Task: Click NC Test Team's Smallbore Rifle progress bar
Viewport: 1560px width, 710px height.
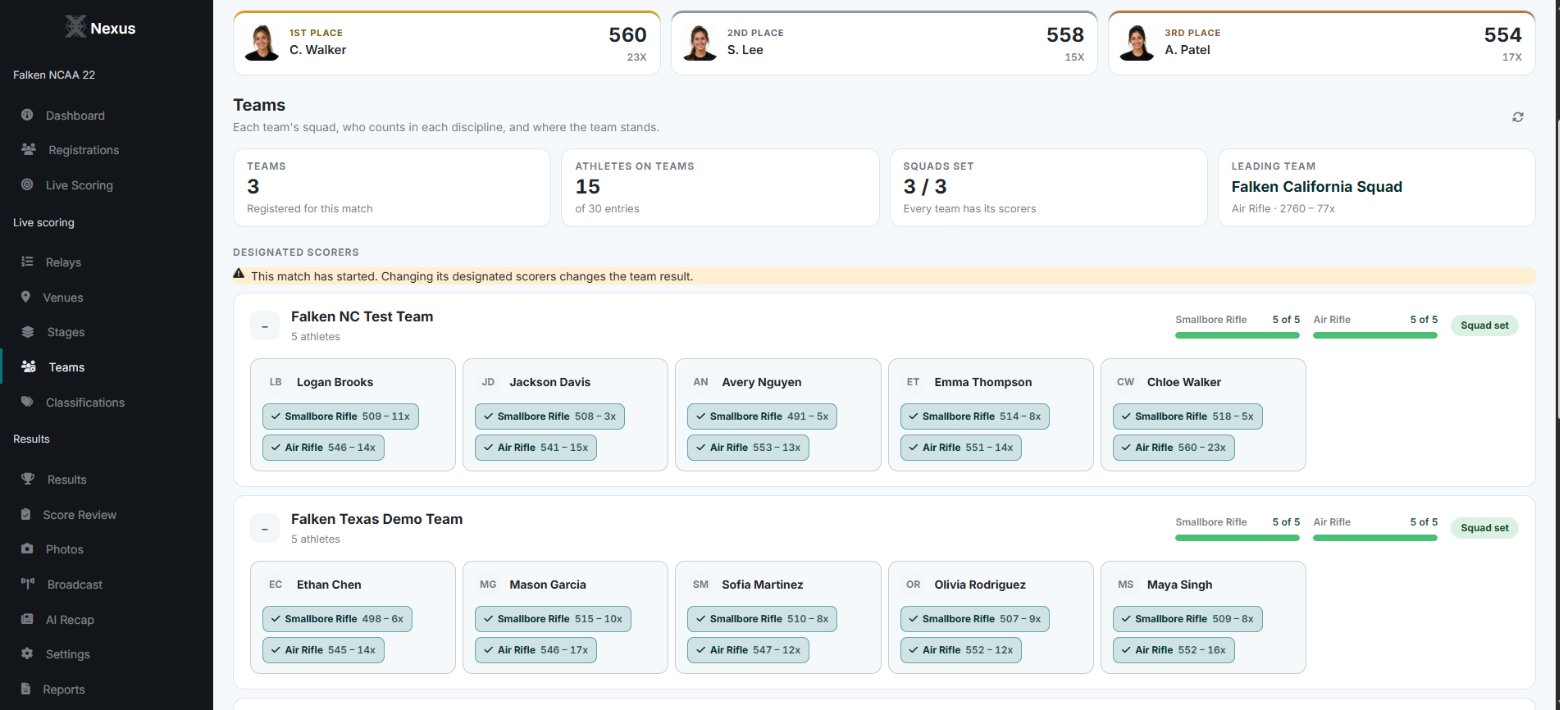Action: pos(1237,335)
